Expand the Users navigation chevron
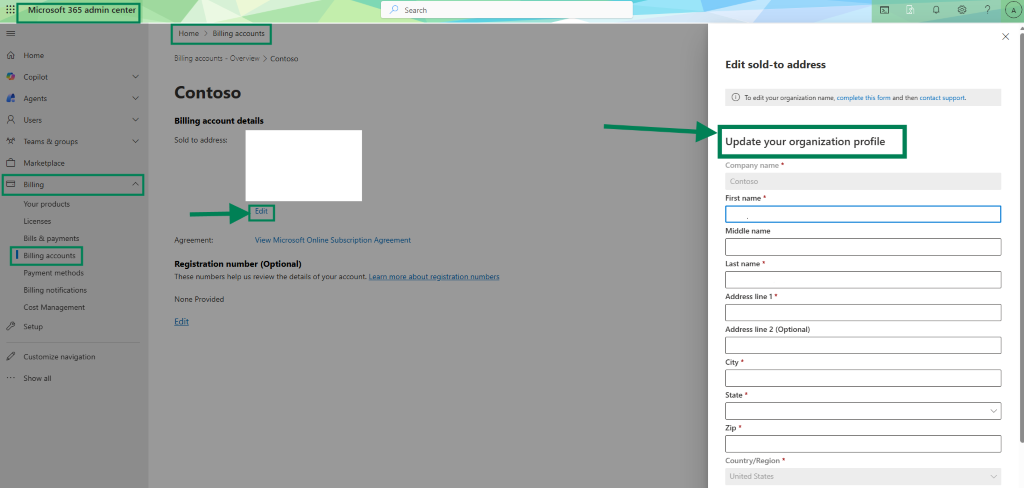 [135, 120]
